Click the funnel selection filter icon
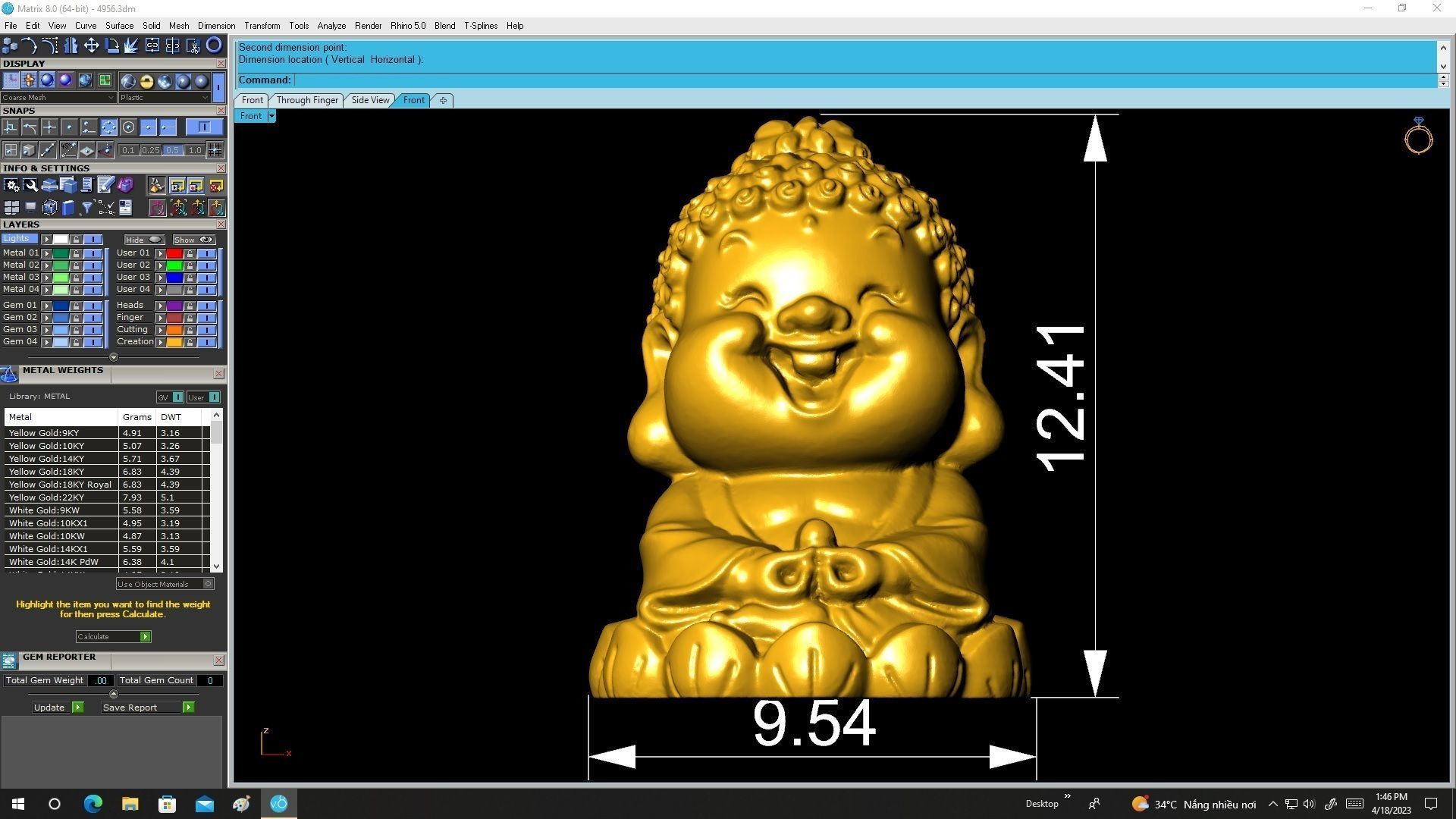 [x=86, y=208]
